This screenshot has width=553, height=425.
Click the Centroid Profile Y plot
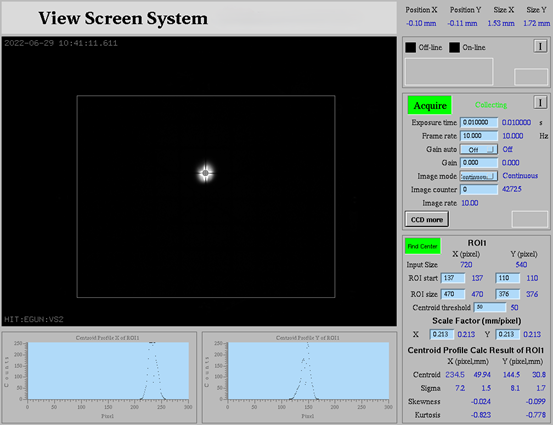(x=308, y=371)
